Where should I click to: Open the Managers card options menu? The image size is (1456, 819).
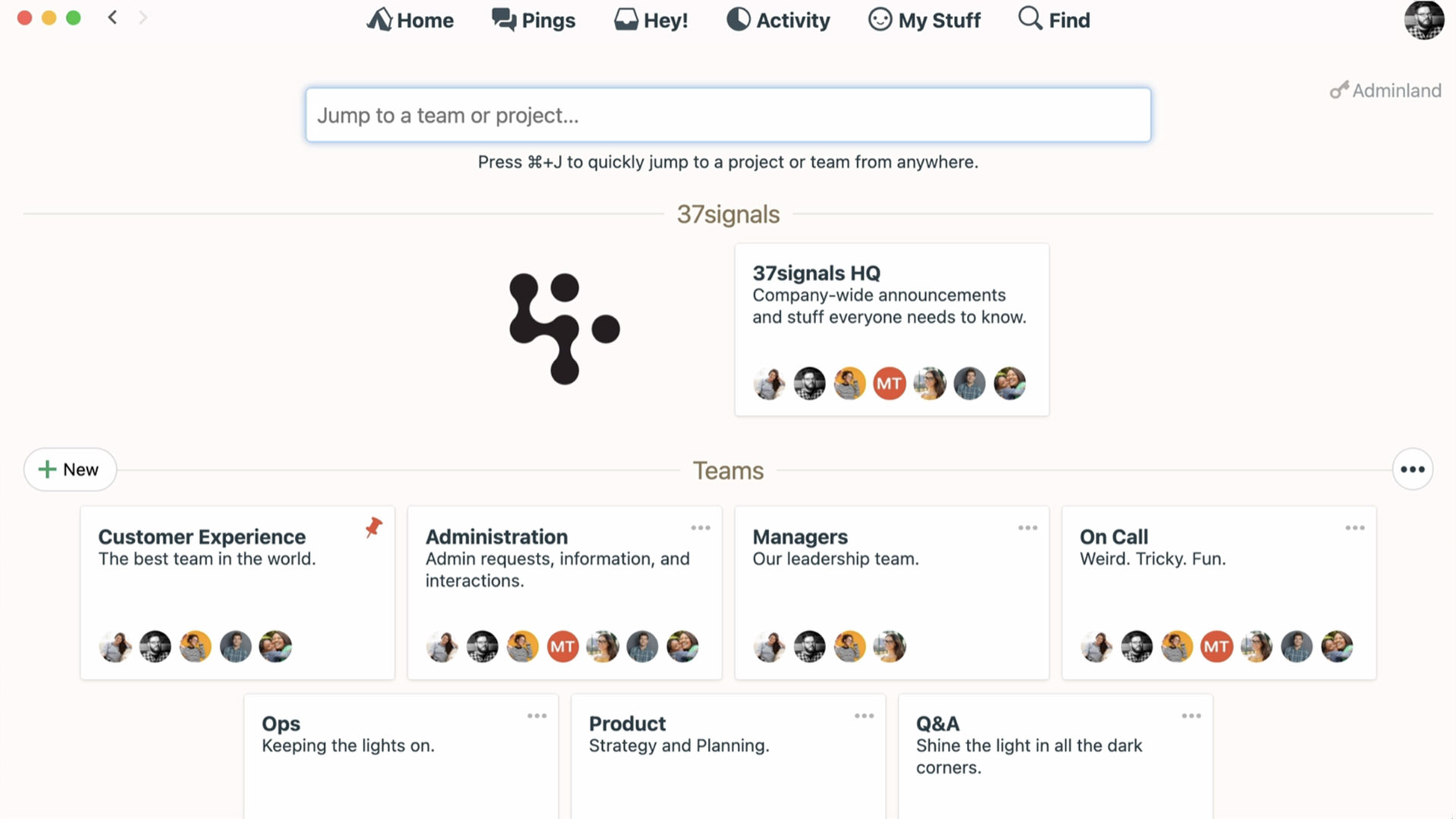(x=1028, y=528)
